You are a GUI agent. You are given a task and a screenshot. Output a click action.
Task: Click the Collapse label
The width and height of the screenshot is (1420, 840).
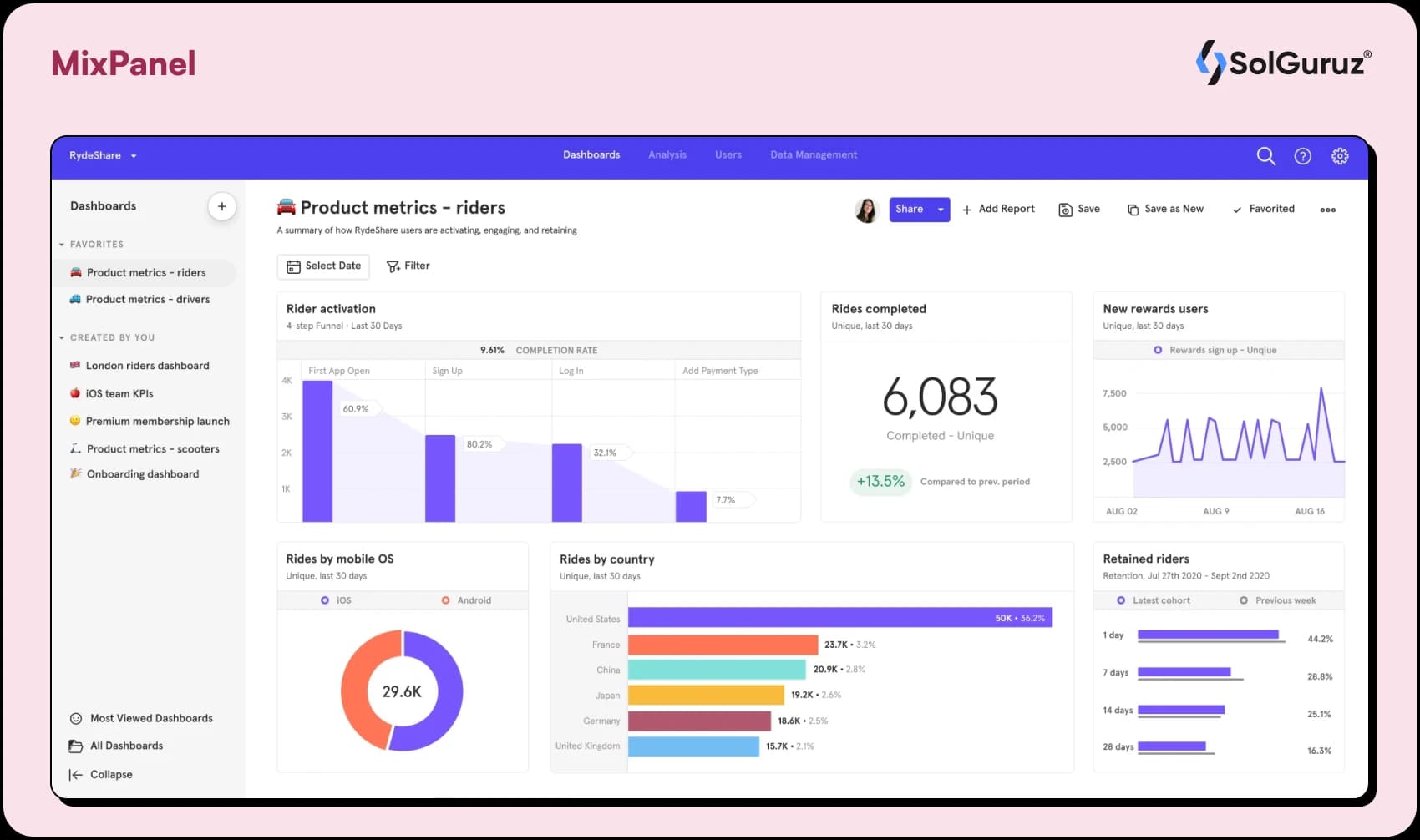111,774
